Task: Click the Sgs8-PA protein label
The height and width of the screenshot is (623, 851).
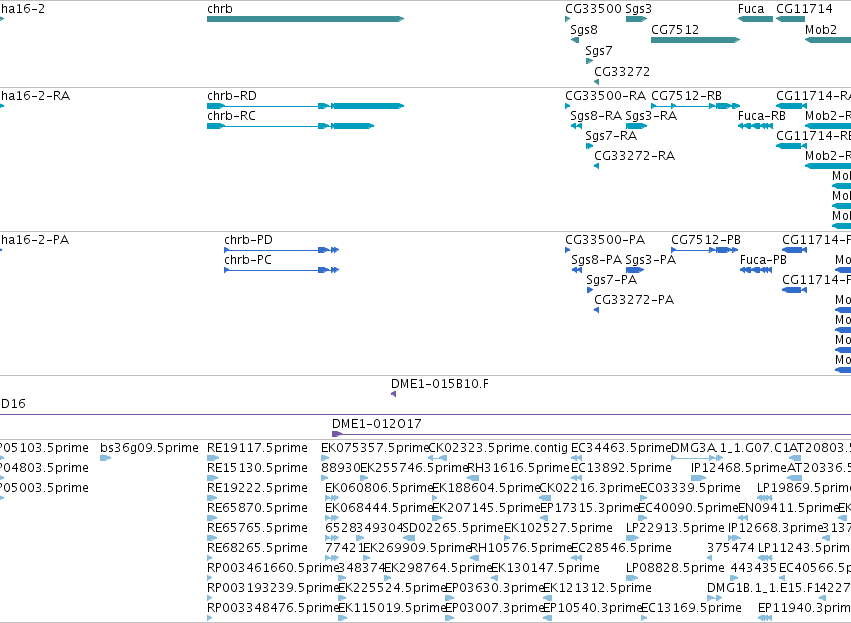Action: pos(596,260)
